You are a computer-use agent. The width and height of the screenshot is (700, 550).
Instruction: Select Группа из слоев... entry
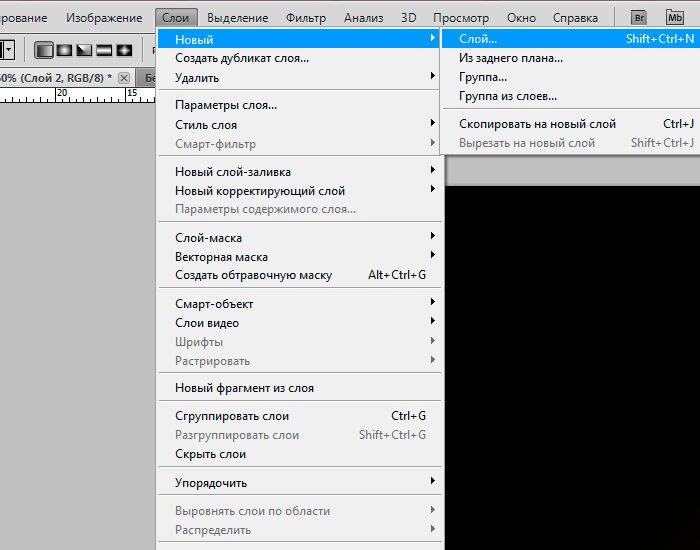pyautogui.click(x=507, y=96)
